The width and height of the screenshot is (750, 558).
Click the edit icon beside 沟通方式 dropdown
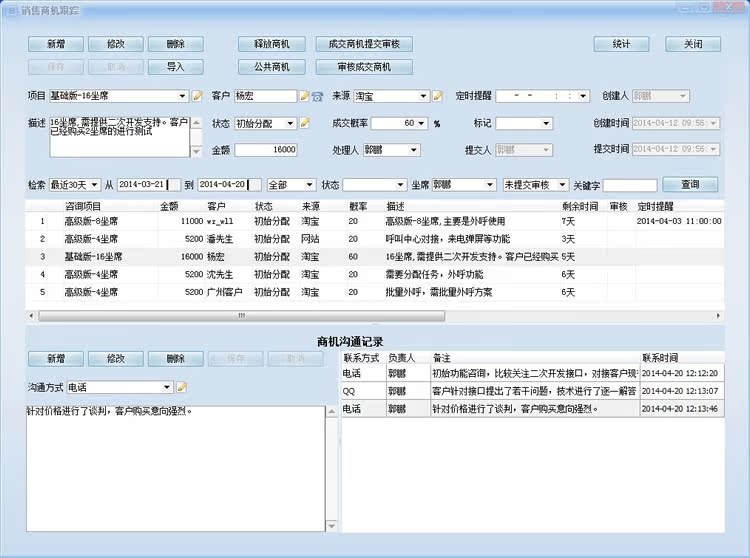(x=182, y=387)
